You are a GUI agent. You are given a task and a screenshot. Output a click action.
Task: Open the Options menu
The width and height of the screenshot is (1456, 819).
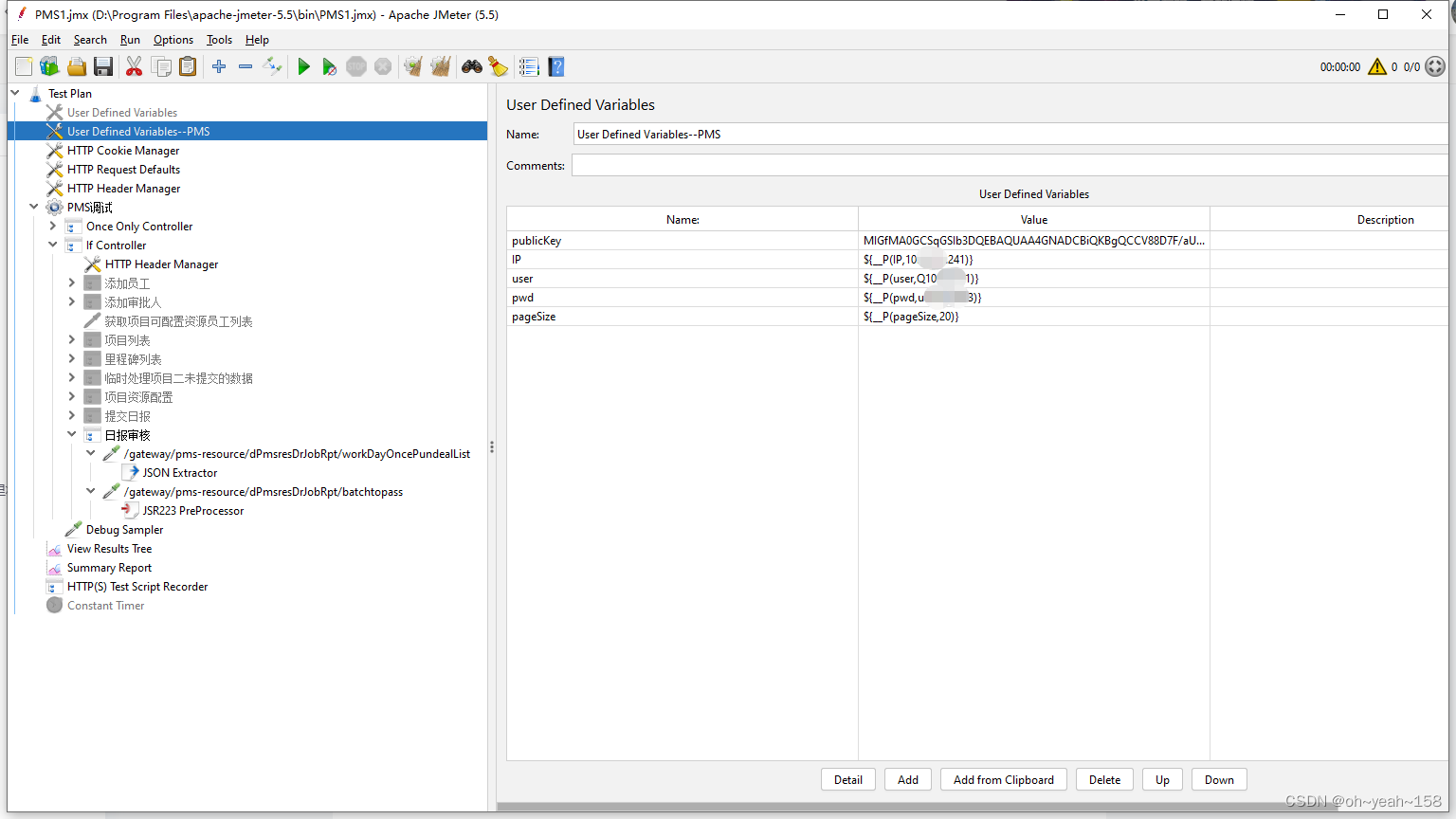tap(173, 40)
